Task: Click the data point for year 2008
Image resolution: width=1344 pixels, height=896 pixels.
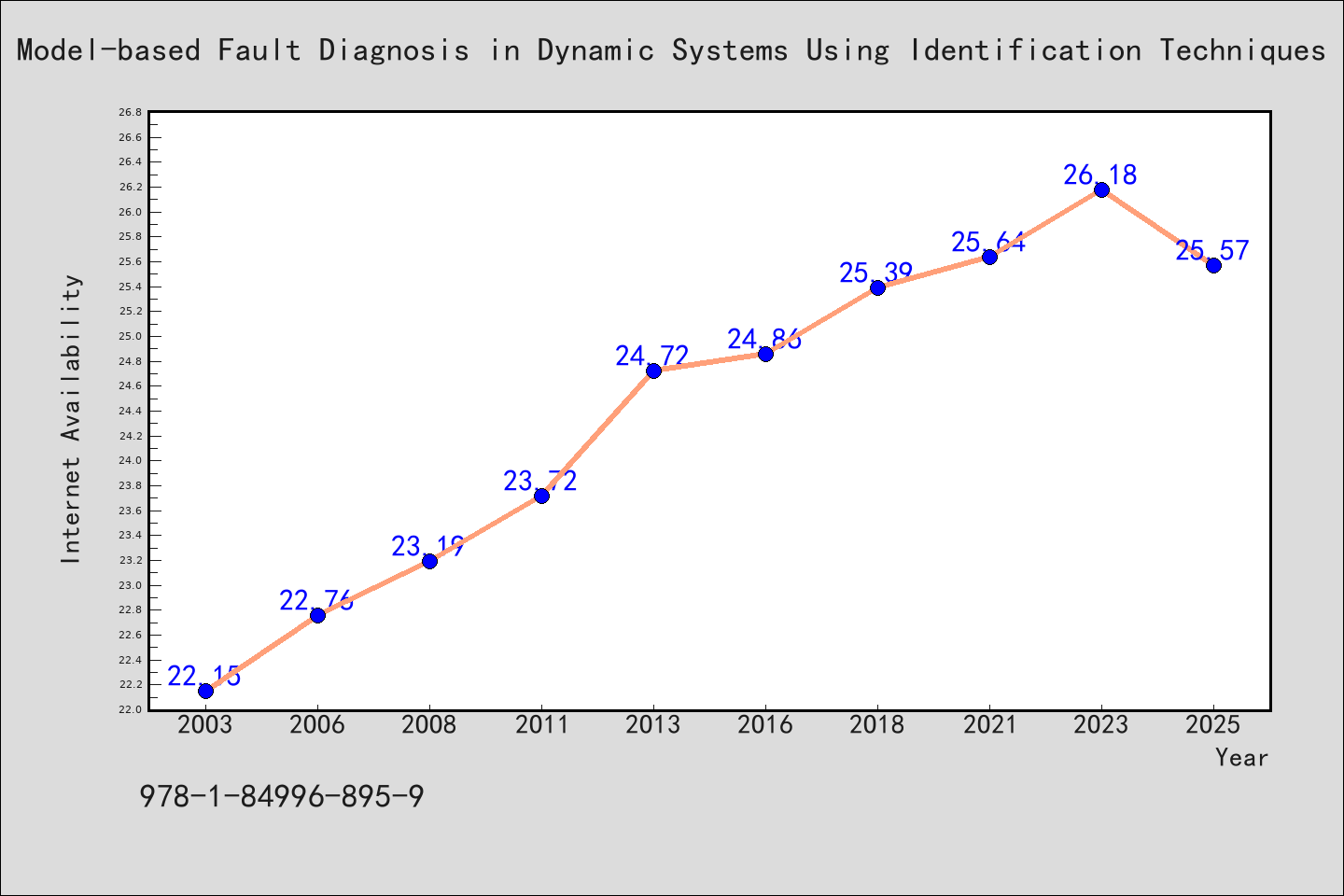Action: [x=429, y=561]
